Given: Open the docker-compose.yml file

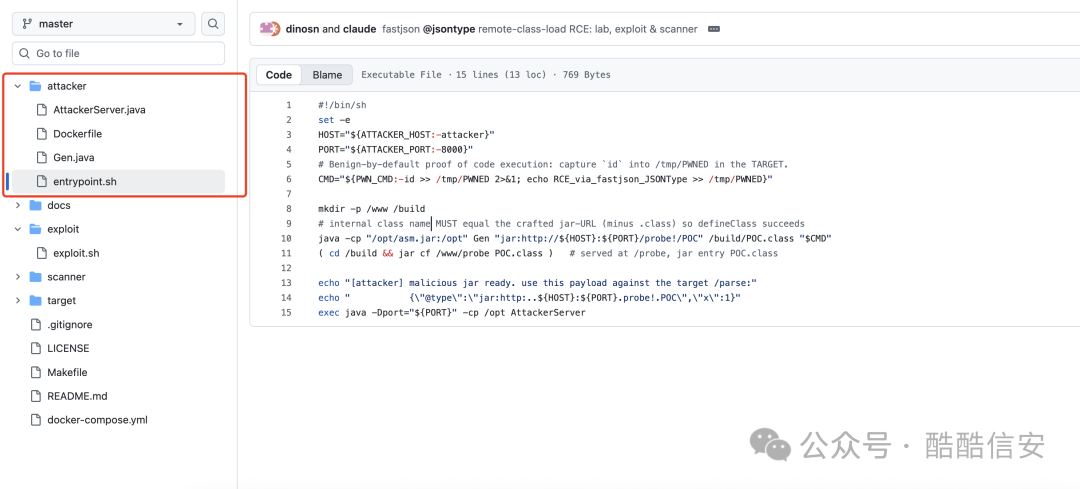Looking at the screenshot, I should click(x=97, y=419).
